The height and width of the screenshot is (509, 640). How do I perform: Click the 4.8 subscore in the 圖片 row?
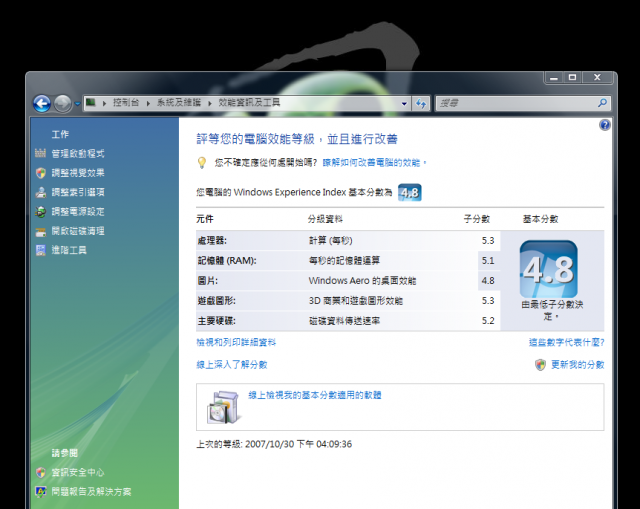pos(488,281)
